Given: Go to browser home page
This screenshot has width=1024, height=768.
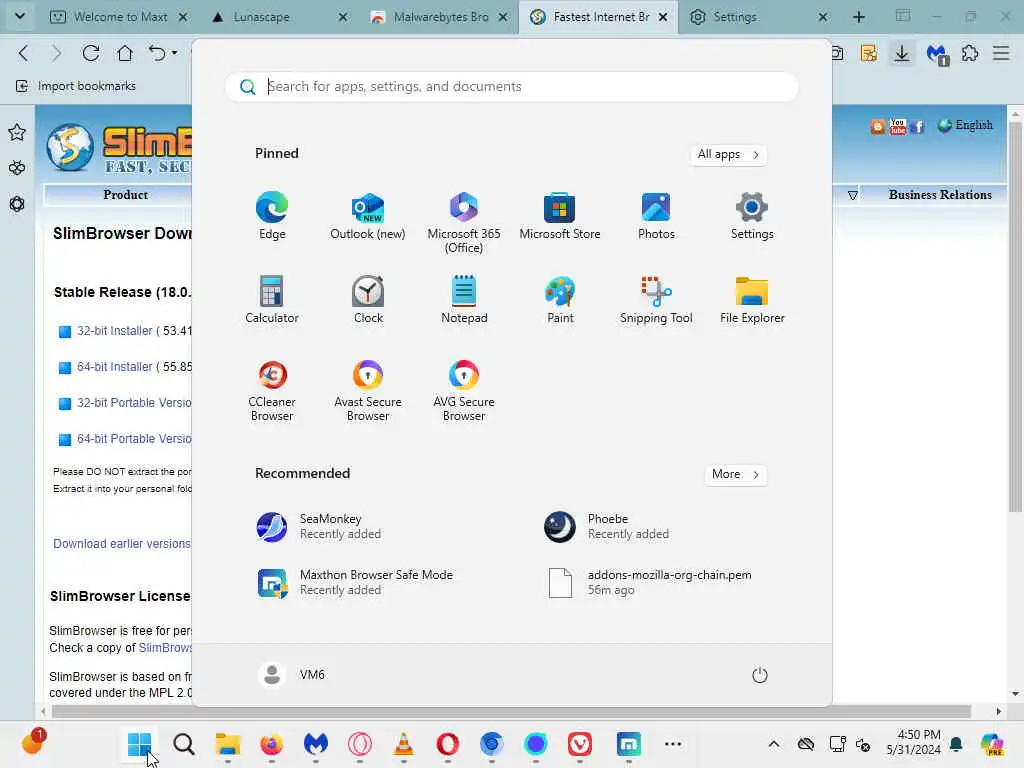Looking at the screenshot, I should [x=124, y=53].
